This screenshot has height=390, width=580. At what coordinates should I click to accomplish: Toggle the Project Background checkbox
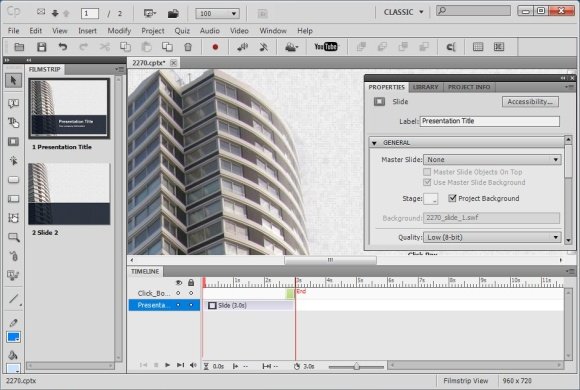452,198
